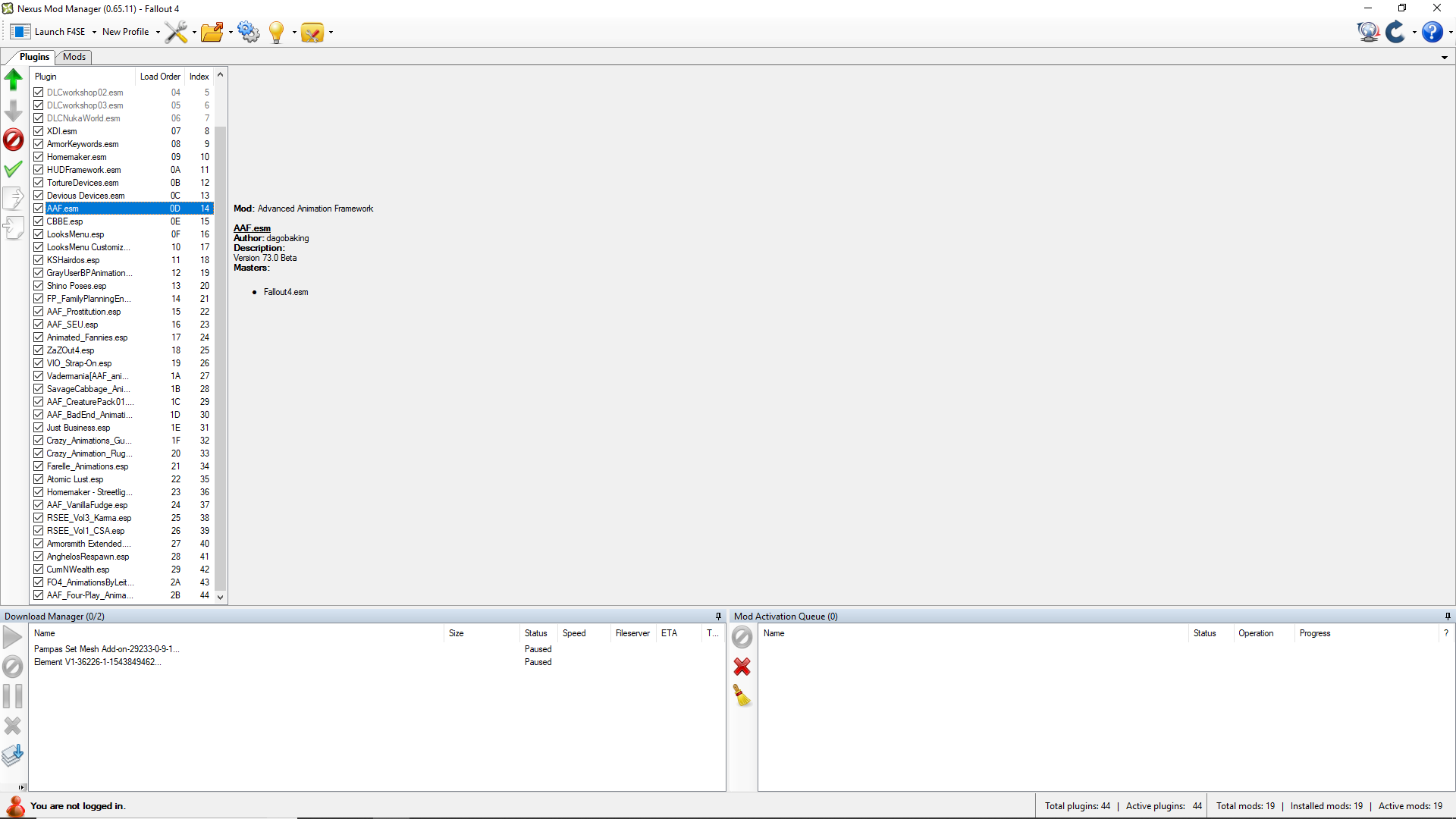Click the red user login status icon
Viewport: 1456px width, 819px height.
(x=15, y=806)
